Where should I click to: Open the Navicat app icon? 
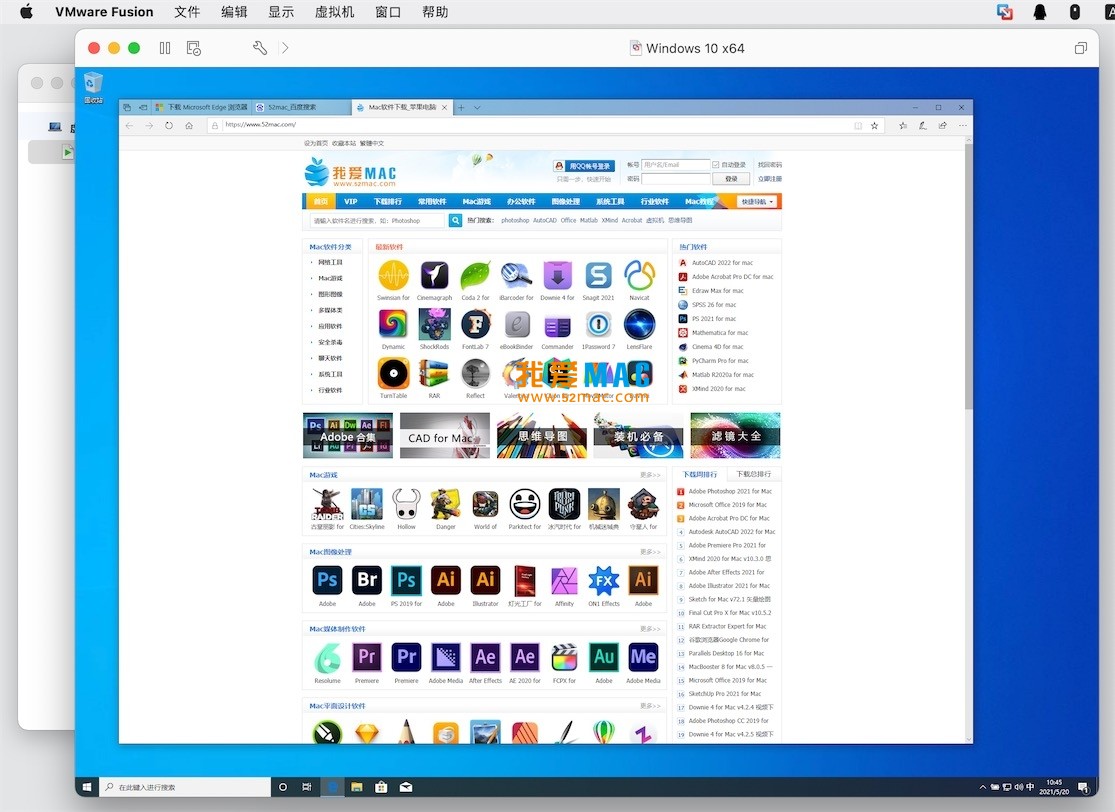click(x=639, y=275)
